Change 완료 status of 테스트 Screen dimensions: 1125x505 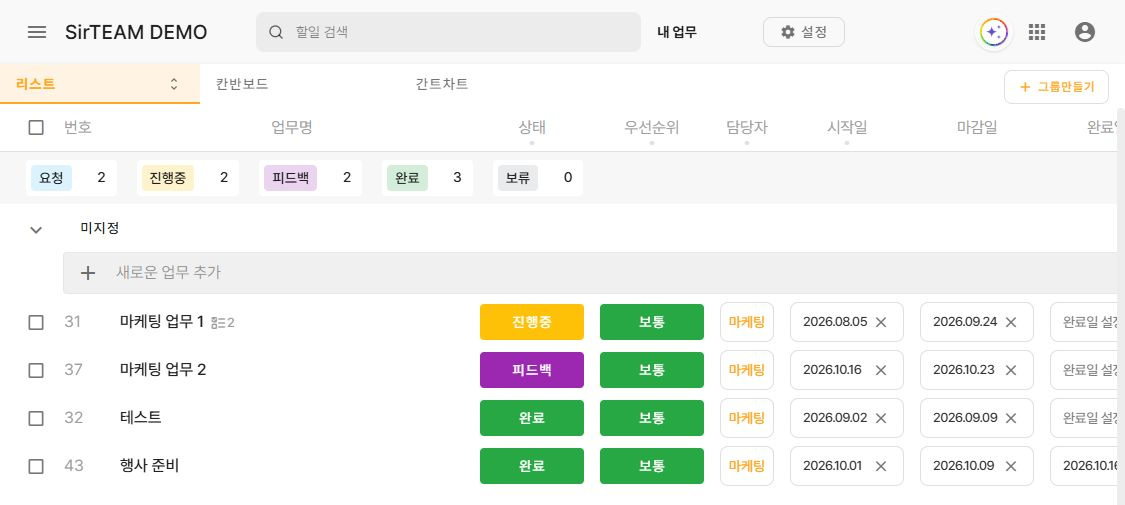click(x=532, y=418)
